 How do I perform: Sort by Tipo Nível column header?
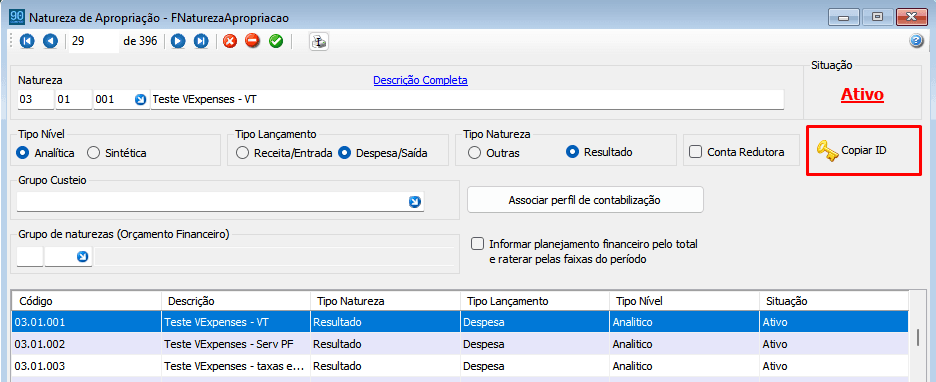point(684,301)
